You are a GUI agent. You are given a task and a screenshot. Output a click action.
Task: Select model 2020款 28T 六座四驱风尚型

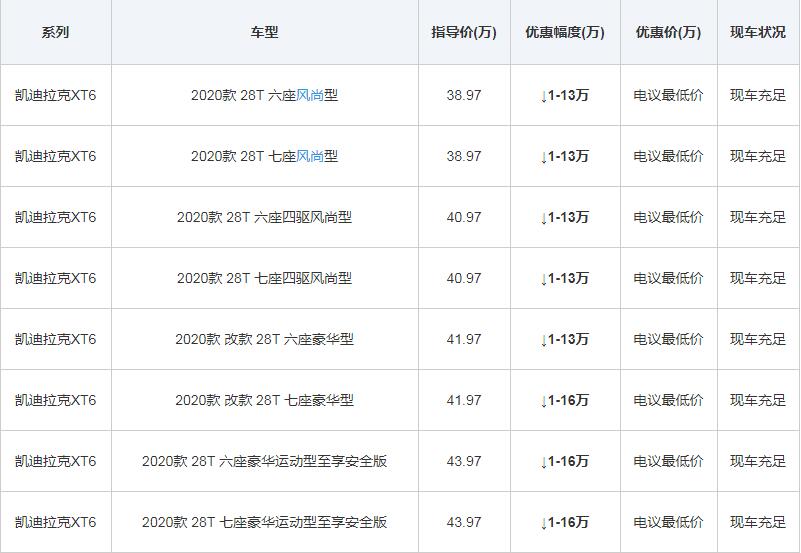pos(264,217)
